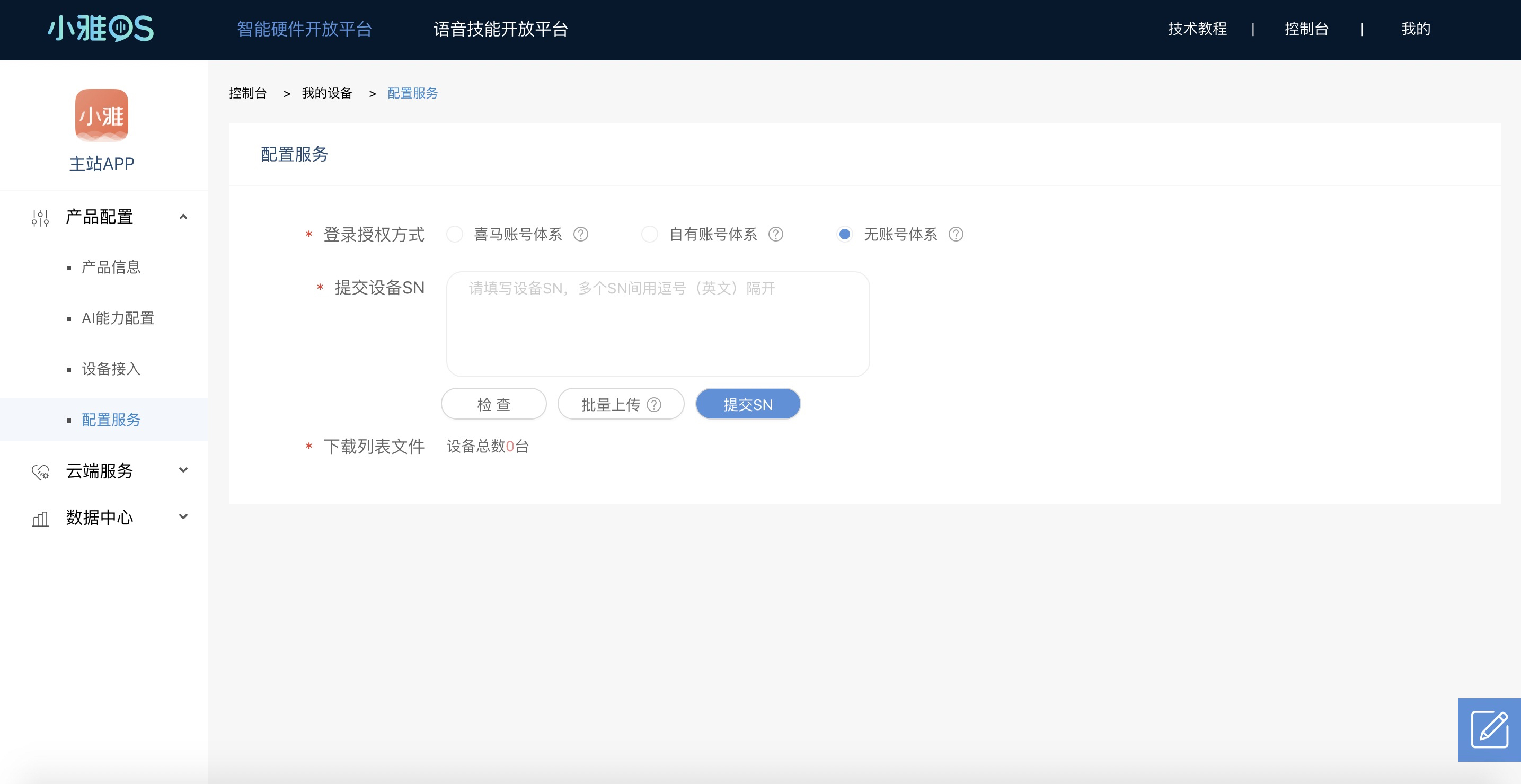This screenshot has width=1521, height=784.
Task: Open 产品信息 sidebar item
Action: click(x=111, y=268)
